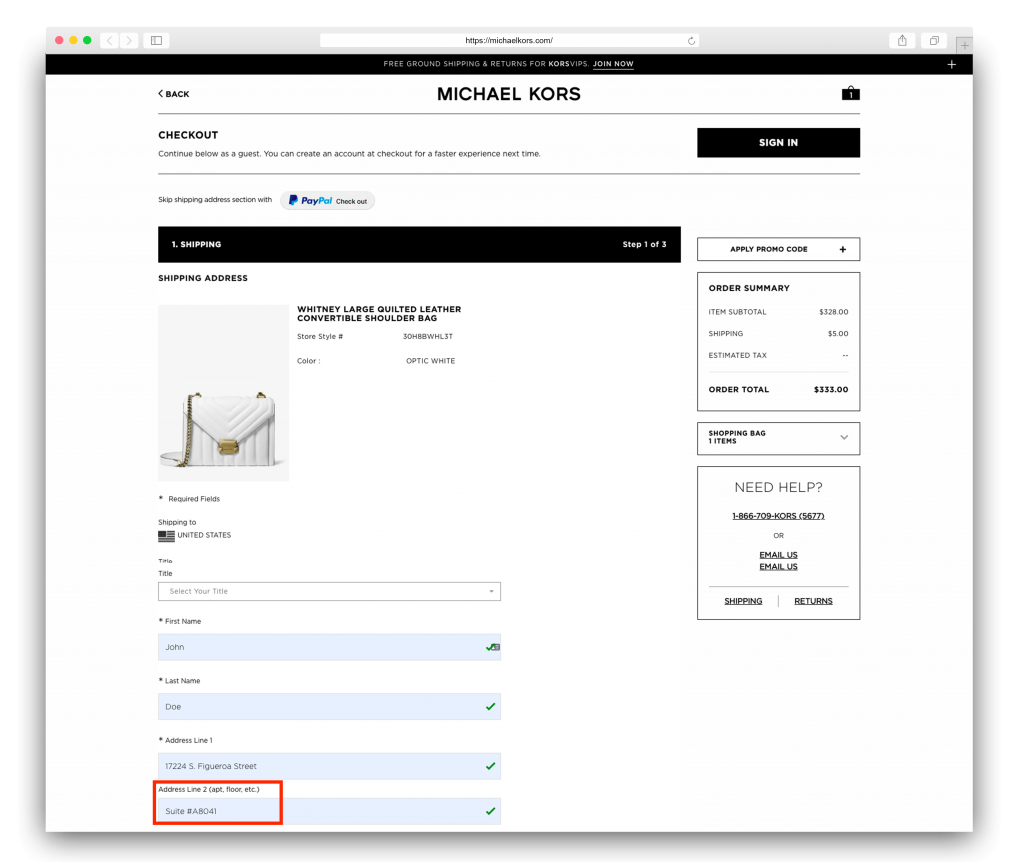The height and width of the screenshot is (862, 1024).
Task: Click the ORDER TOTAL $333.00 value
Action: (x=831, y=390)
